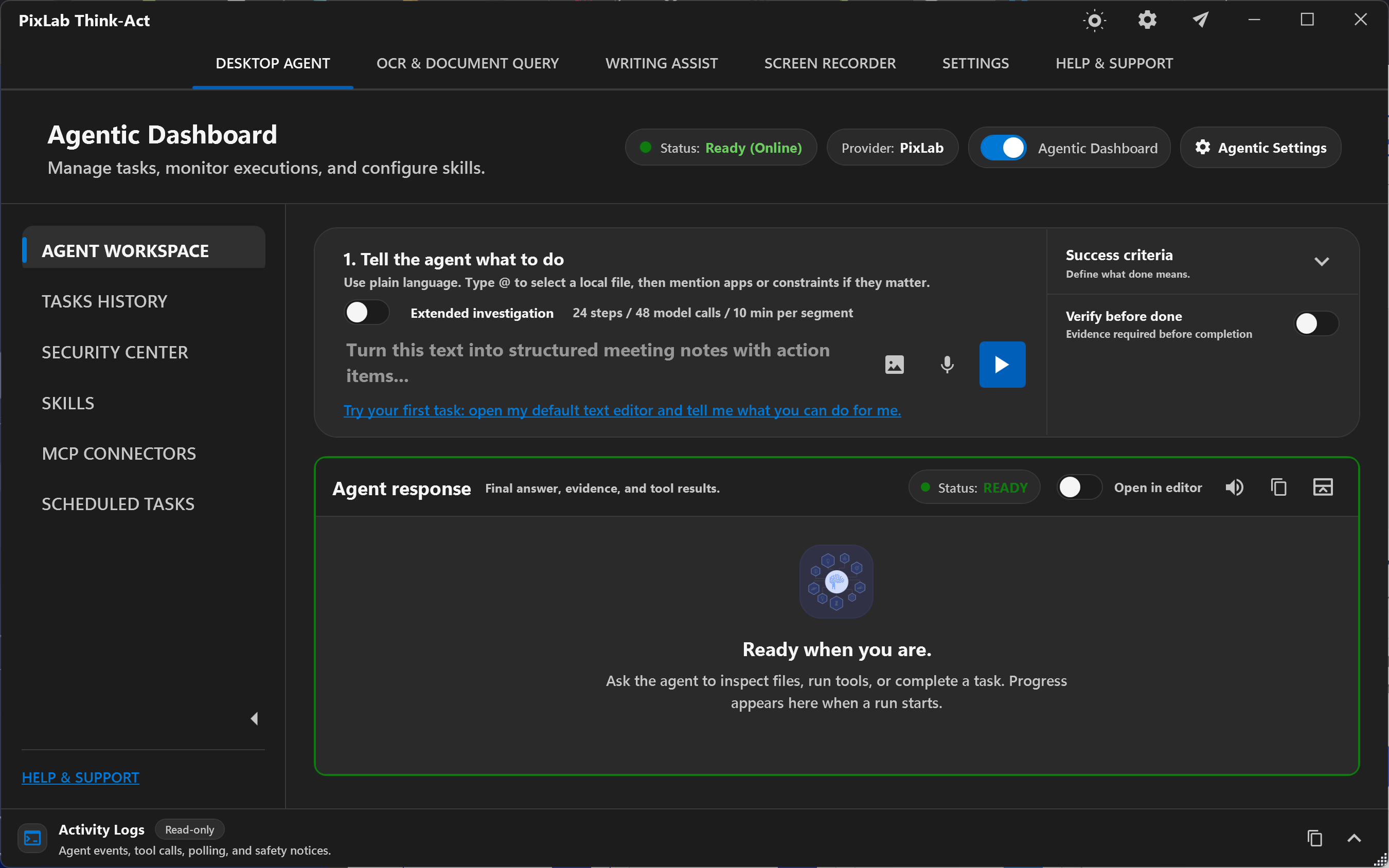This screenshot has width=1389, height=868.
Task: Click 'Ready when you are.' text
Action: pyautogui.click(x=836, y=649)
